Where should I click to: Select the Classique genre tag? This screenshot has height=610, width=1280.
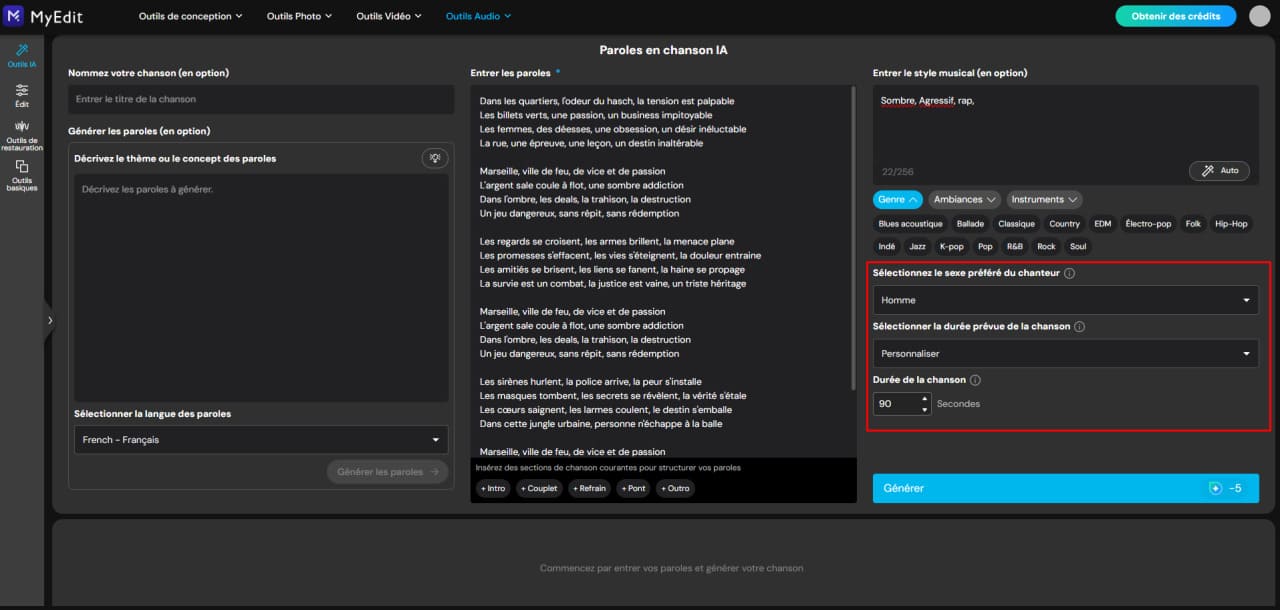[x=1017, y=224]
